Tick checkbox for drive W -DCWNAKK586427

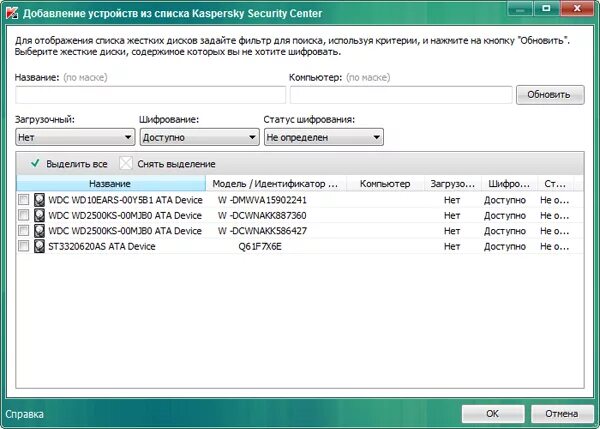tap(24, 231)
